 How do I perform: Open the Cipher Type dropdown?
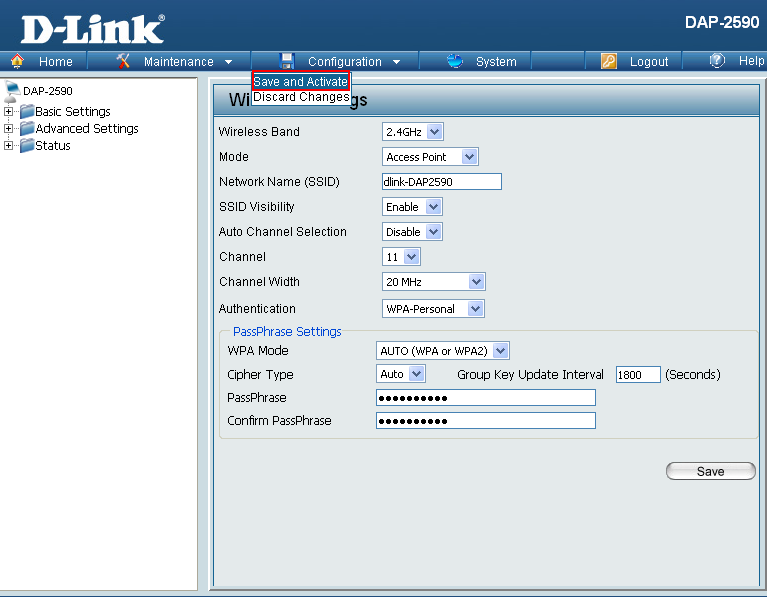point(401,374)
